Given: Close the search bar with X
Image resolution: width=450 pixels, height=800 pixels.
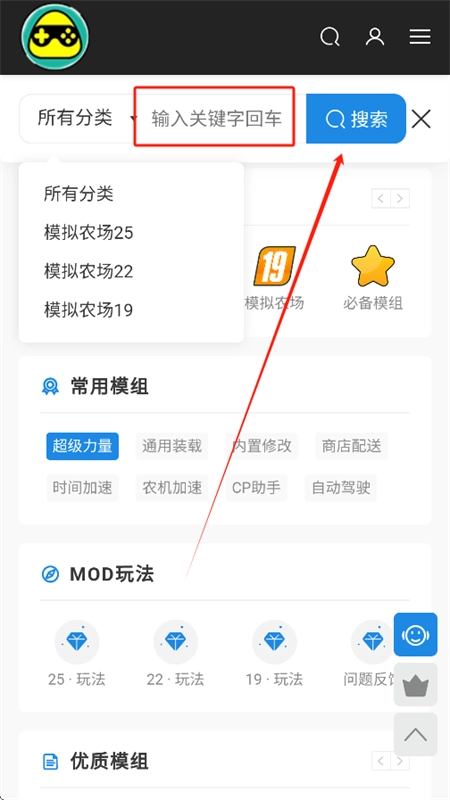Looking at the screenshot, I should click(x=421, y=119).
